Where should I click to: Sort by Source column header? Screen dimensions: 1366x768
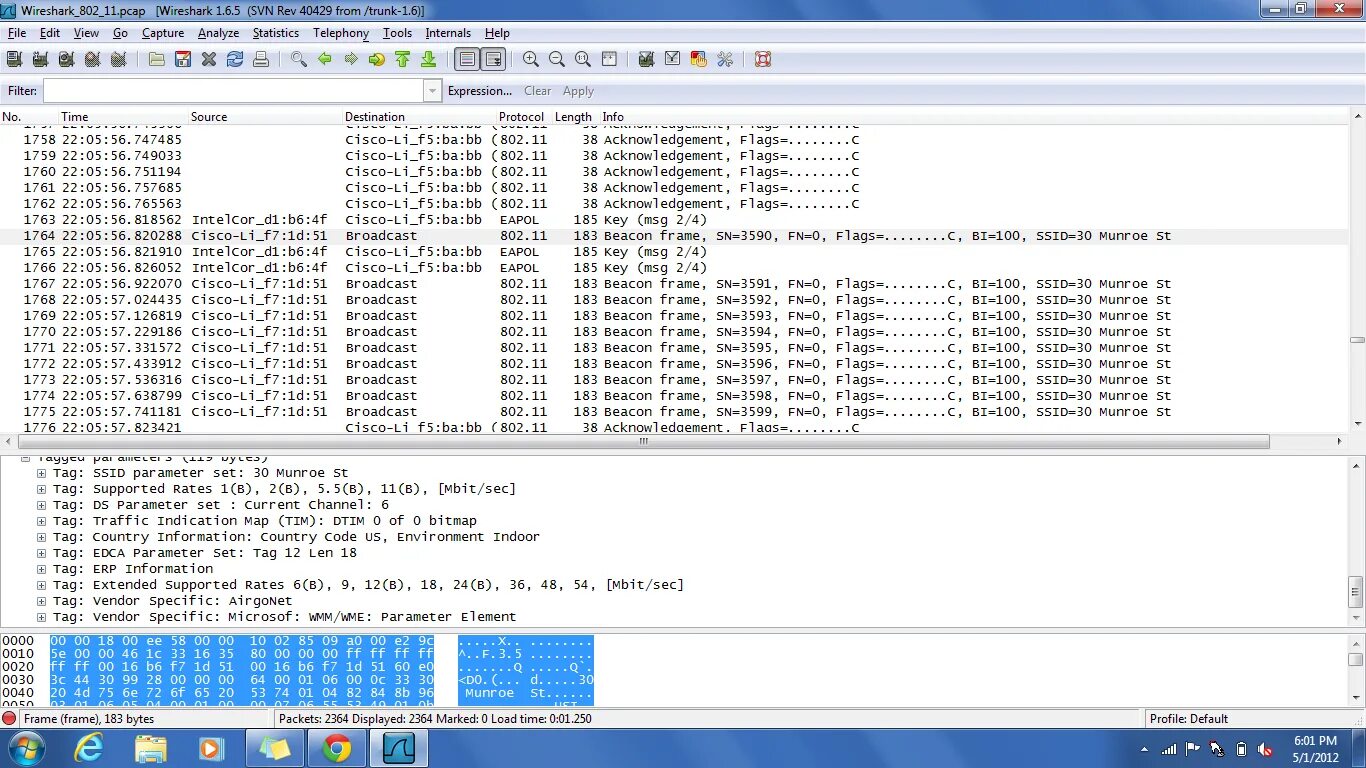265,117
